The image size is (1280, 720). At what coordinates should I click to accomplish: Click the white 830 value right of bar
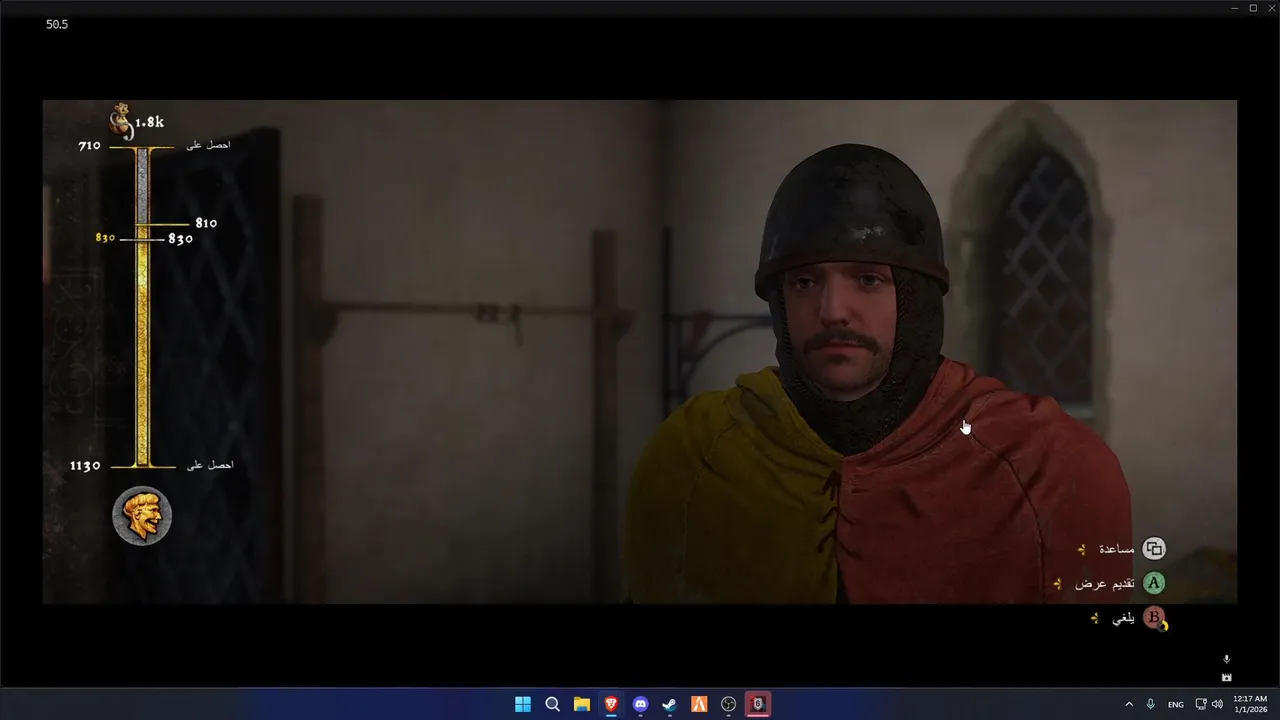180,239
